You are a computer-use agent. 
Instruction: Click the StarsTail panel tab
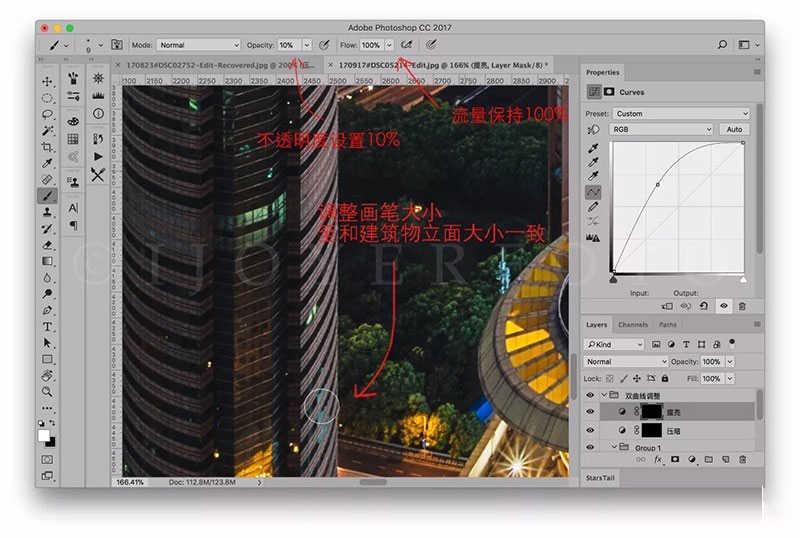pyautogui.click(x=603, y=479)
